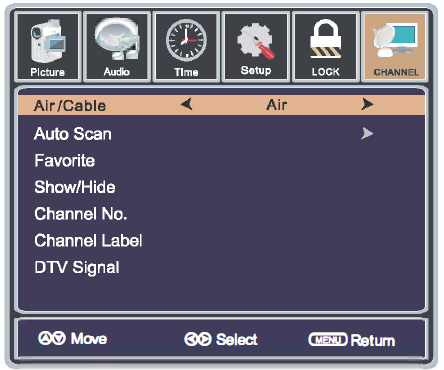Image resolution: width=444 pixels, height=370 pixels.
Task: Select the CHANNEL tab
Action: click(395, 47)
